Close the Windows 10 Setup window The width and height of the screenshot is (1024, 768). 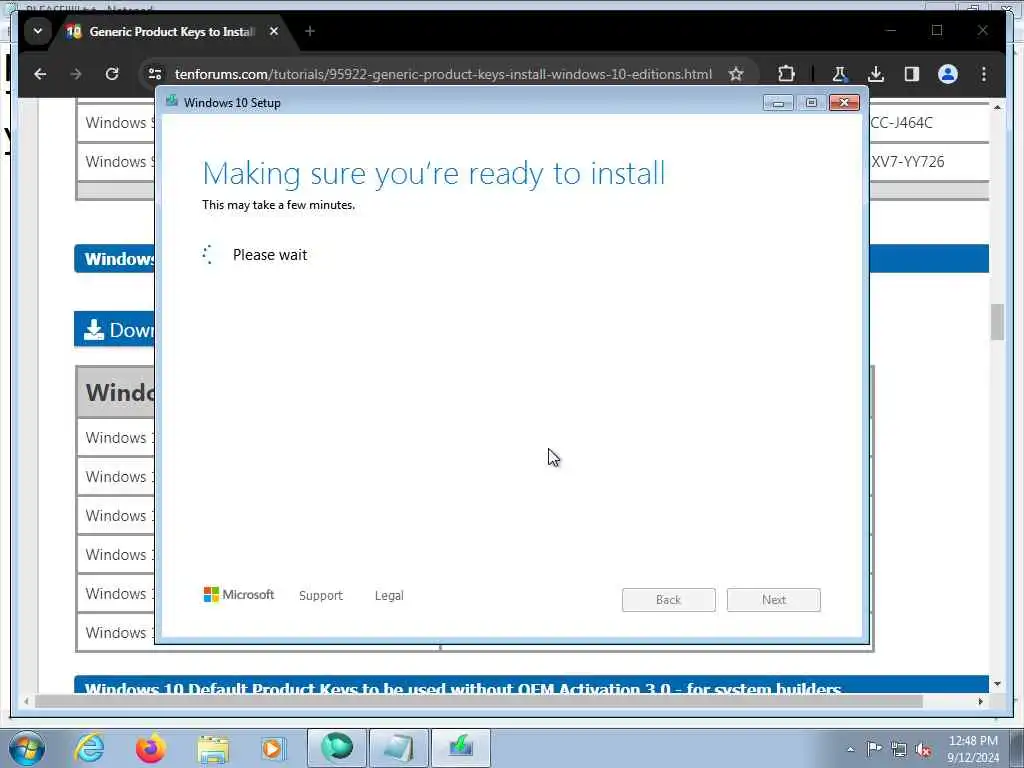coord(844,103)
